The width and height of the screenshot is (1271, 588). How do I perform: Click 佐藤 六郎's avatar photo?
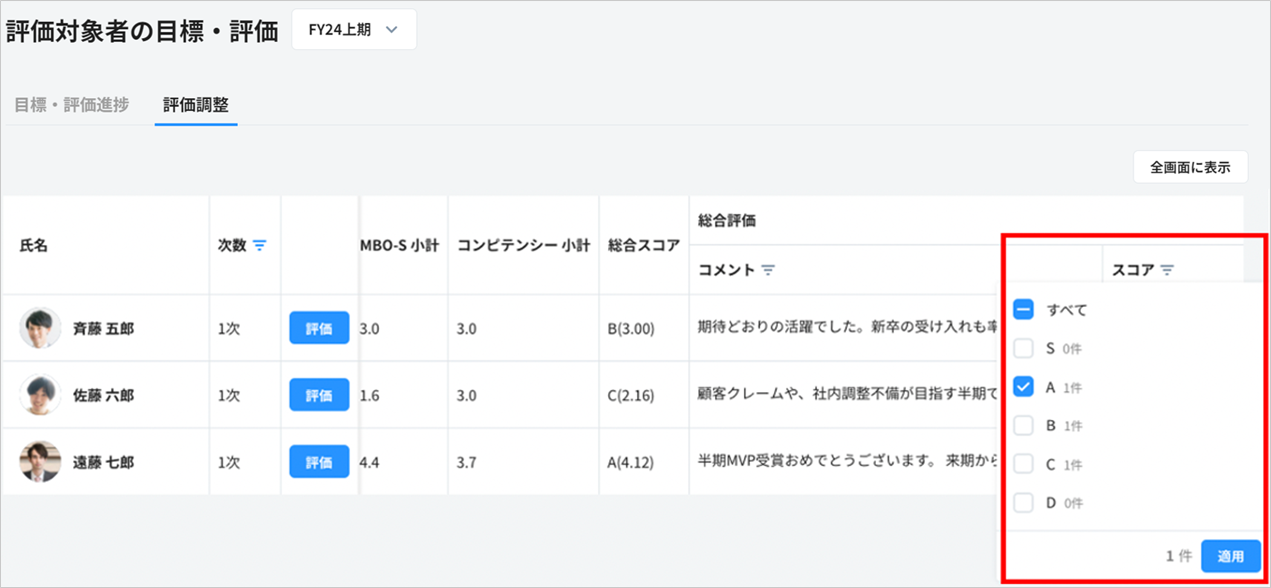[x=40, y=395]
